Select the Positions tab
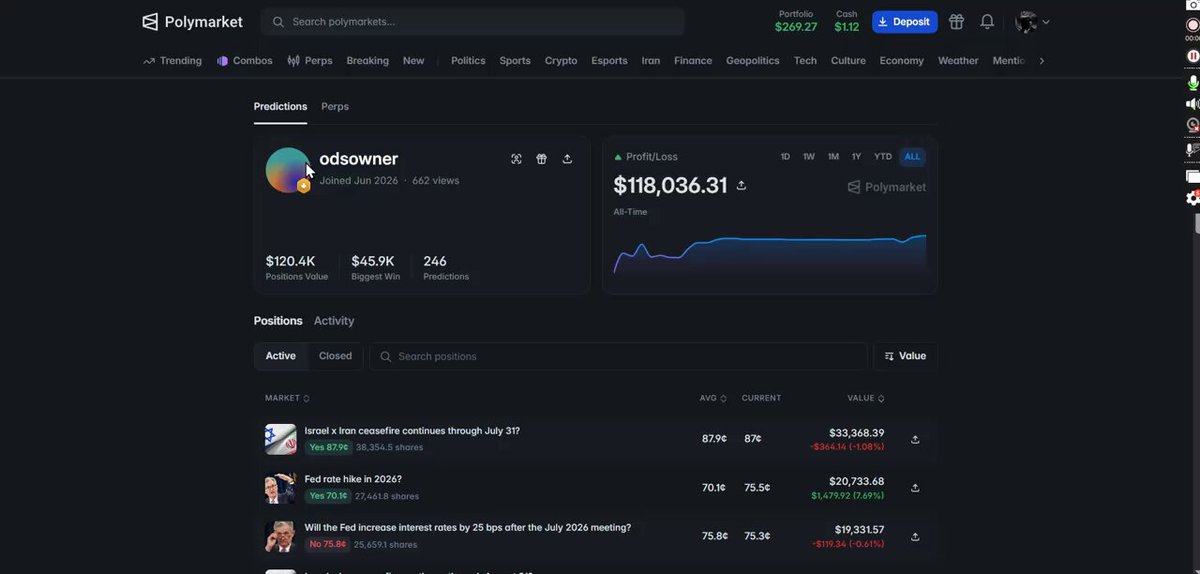 (x=278, y=321)
